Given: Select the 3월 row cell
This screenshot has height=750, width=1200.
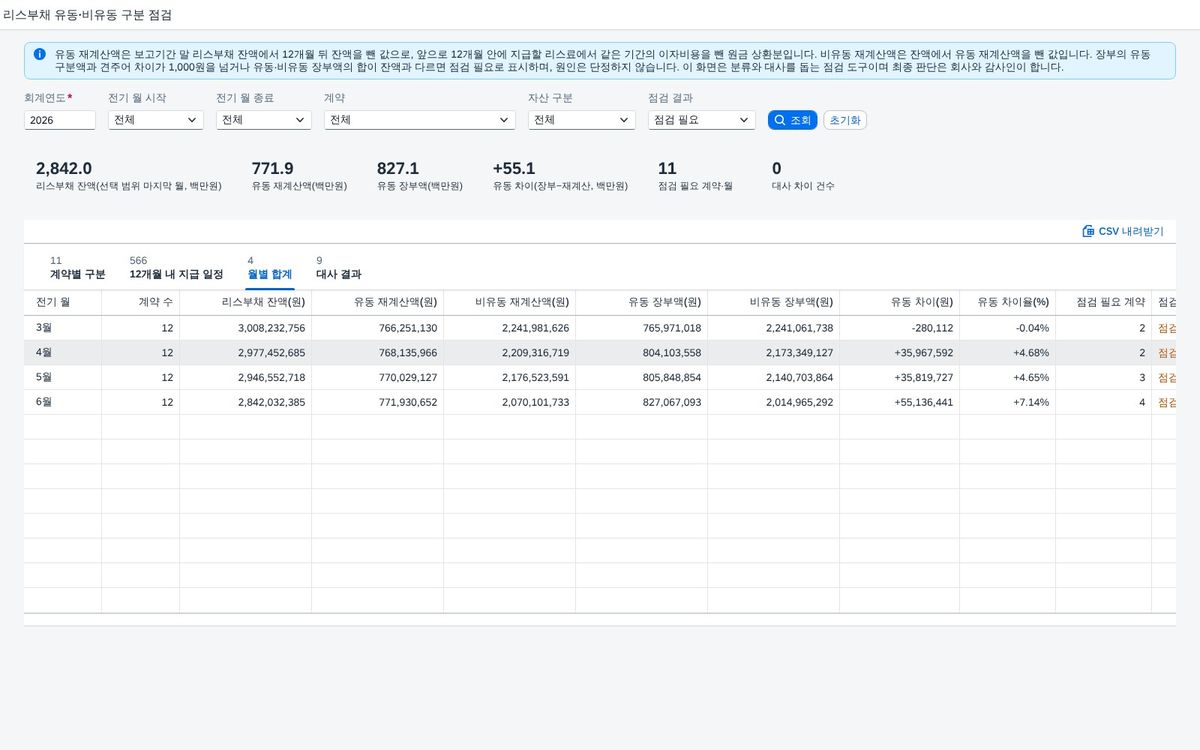Looking at the screenshot, I should point(63,328).
